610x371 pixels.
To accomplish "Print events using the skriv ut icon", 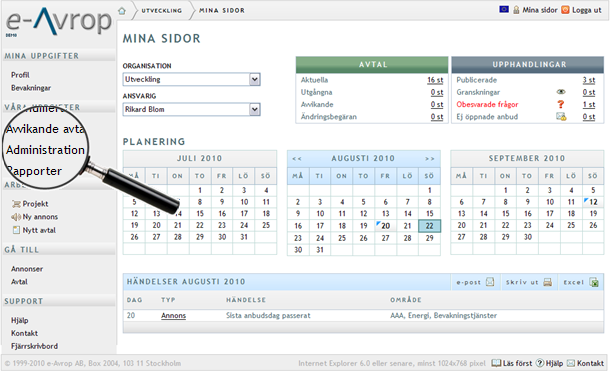I will coord(548,282).
